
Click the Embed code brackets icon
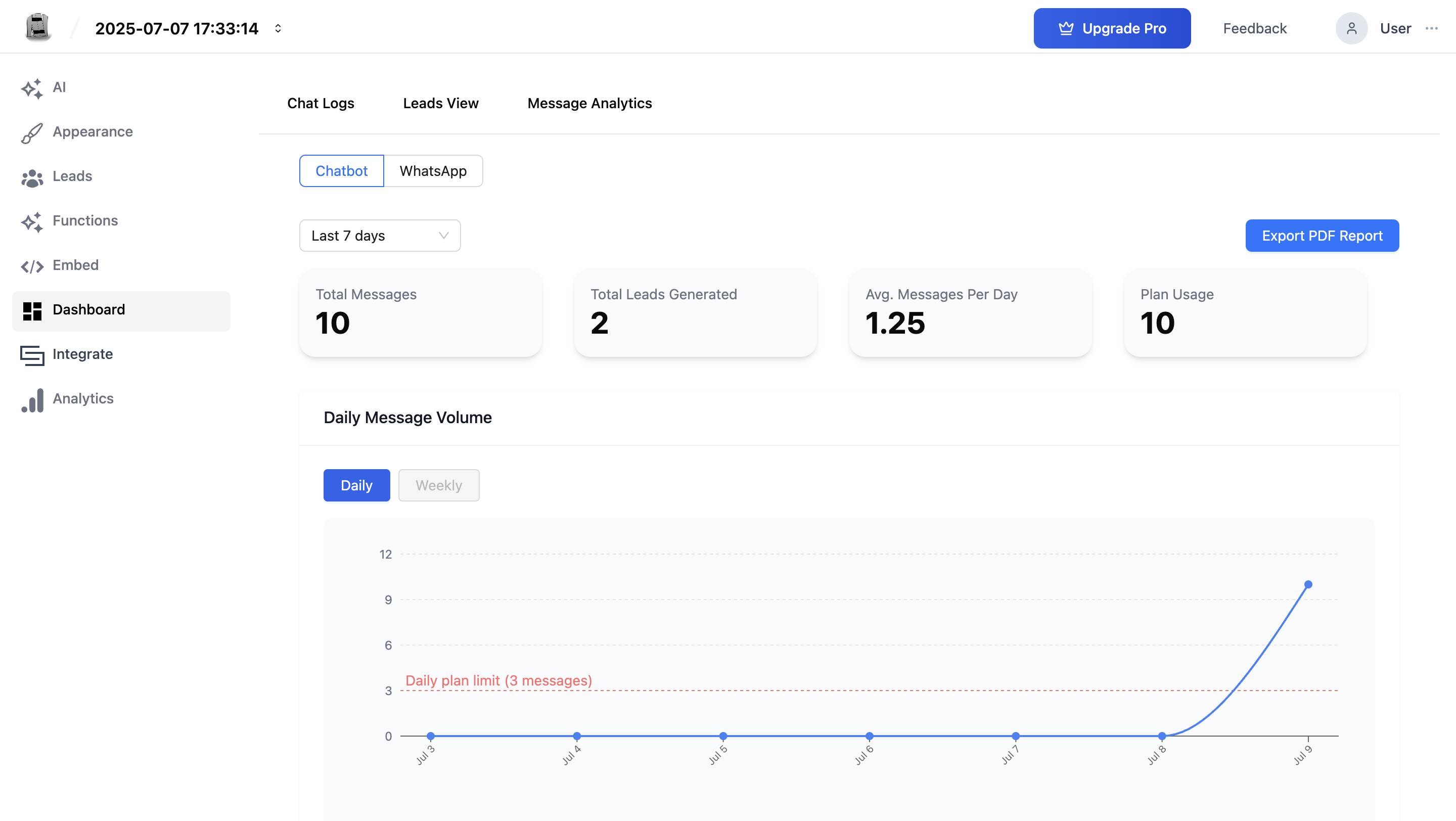click(32, 266)
